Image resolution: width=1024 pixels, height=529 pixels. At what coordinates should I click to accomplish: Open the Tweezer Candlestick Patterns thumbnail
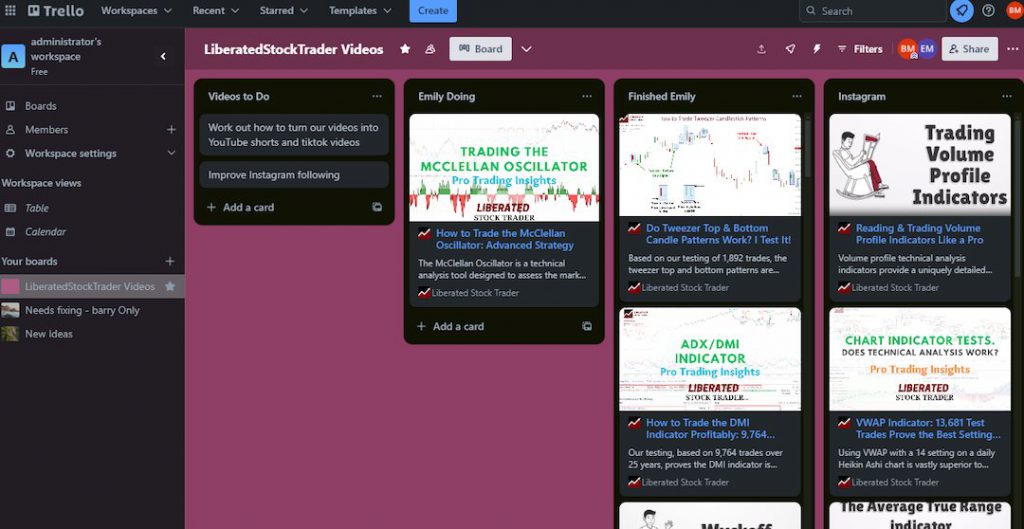tap(709, 165)
